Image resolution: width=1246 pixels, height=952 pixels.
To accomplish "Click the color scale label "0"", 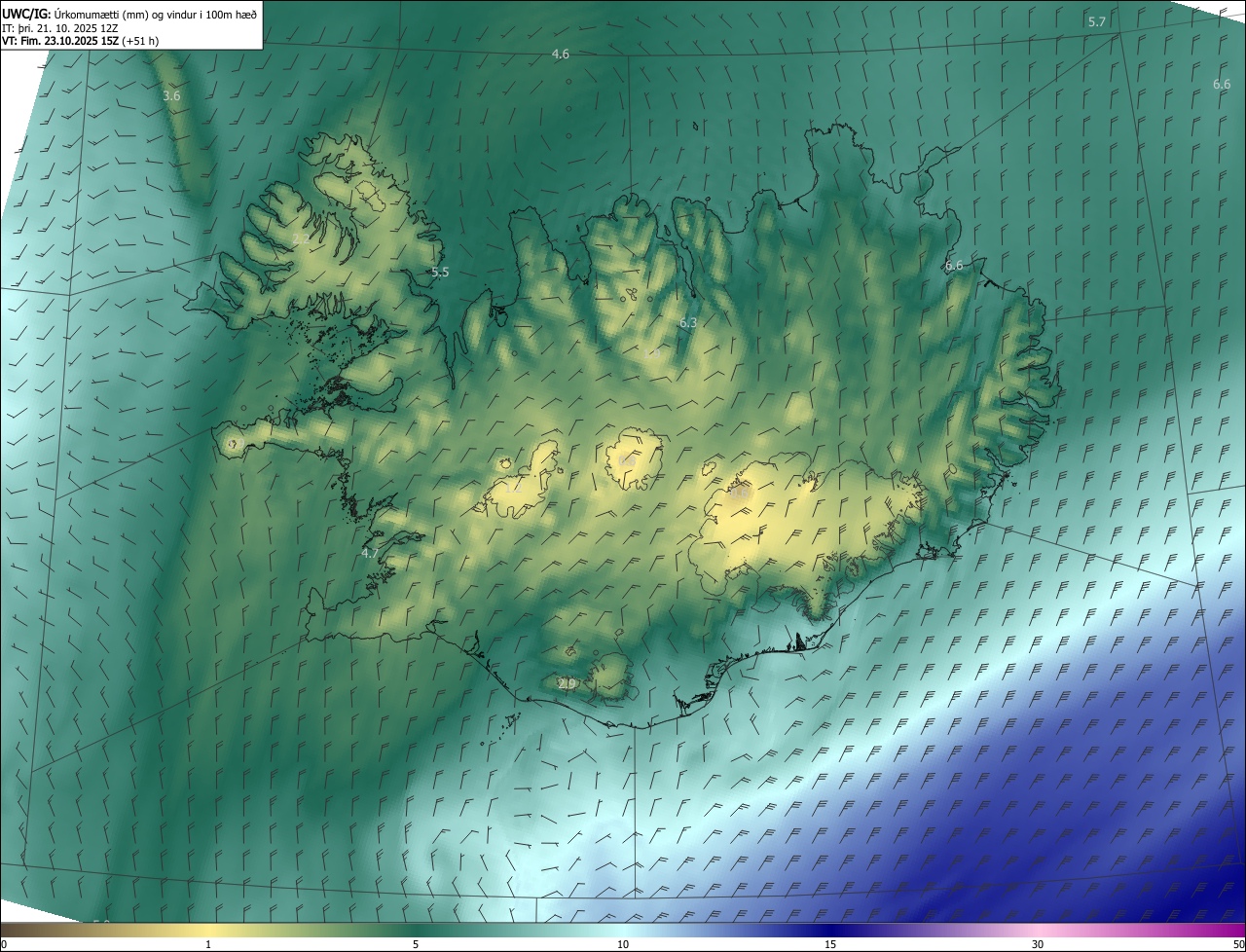I will point(4,944).
